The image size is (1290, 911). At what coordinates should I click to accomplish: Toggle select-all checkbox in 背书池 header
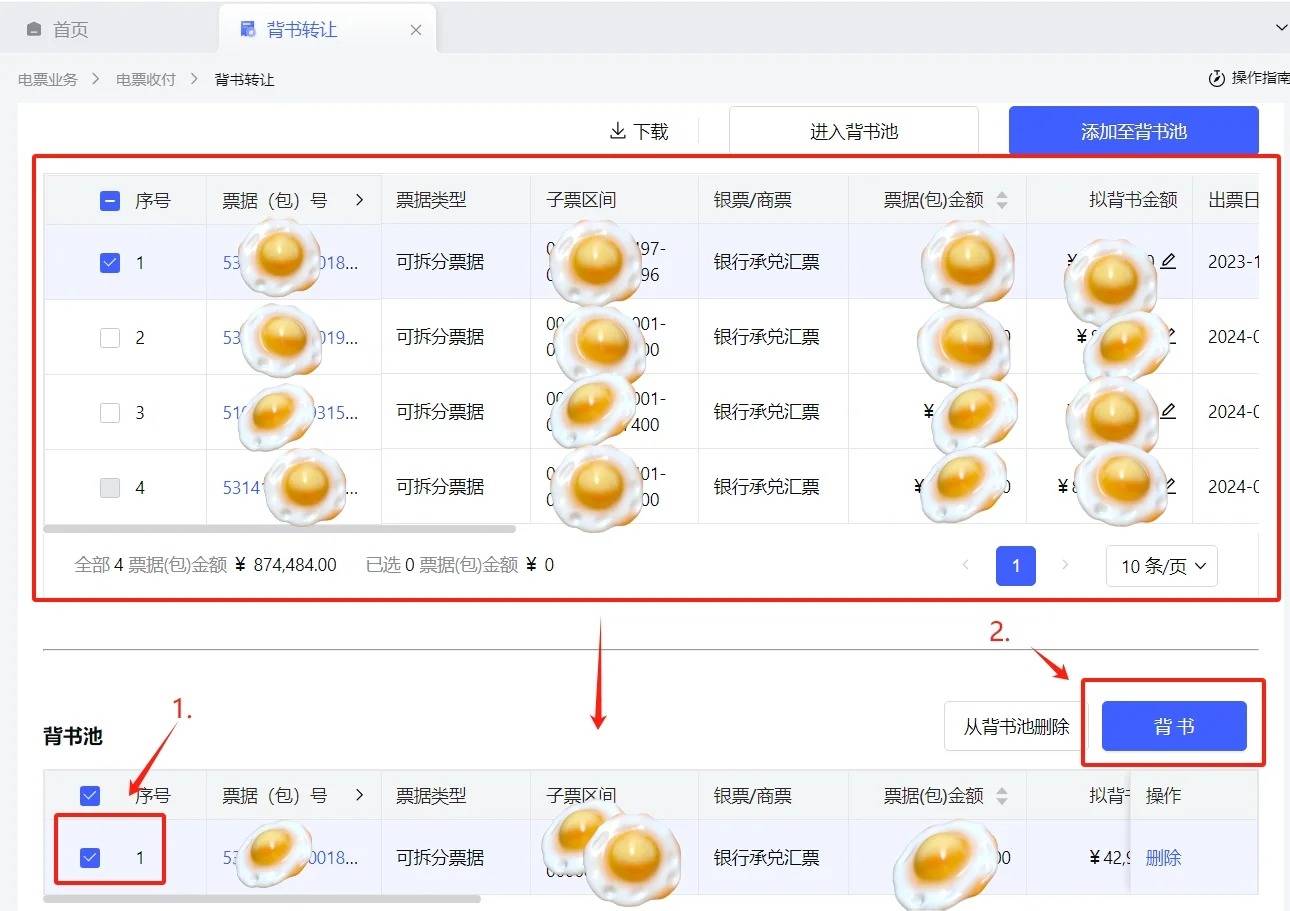coord(90,796)
